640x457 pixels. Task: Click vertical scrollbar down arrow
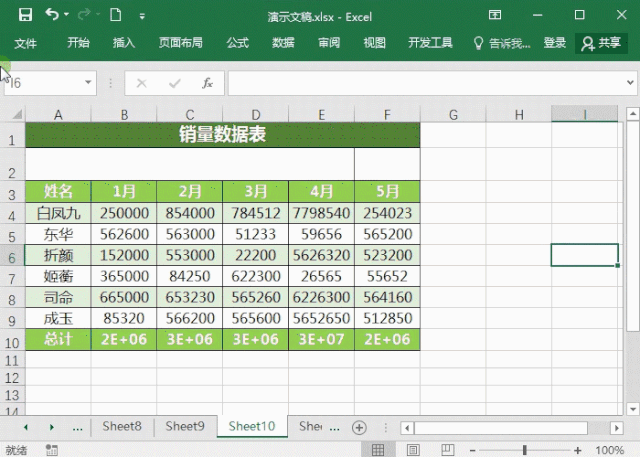click(x=633, y=409)
